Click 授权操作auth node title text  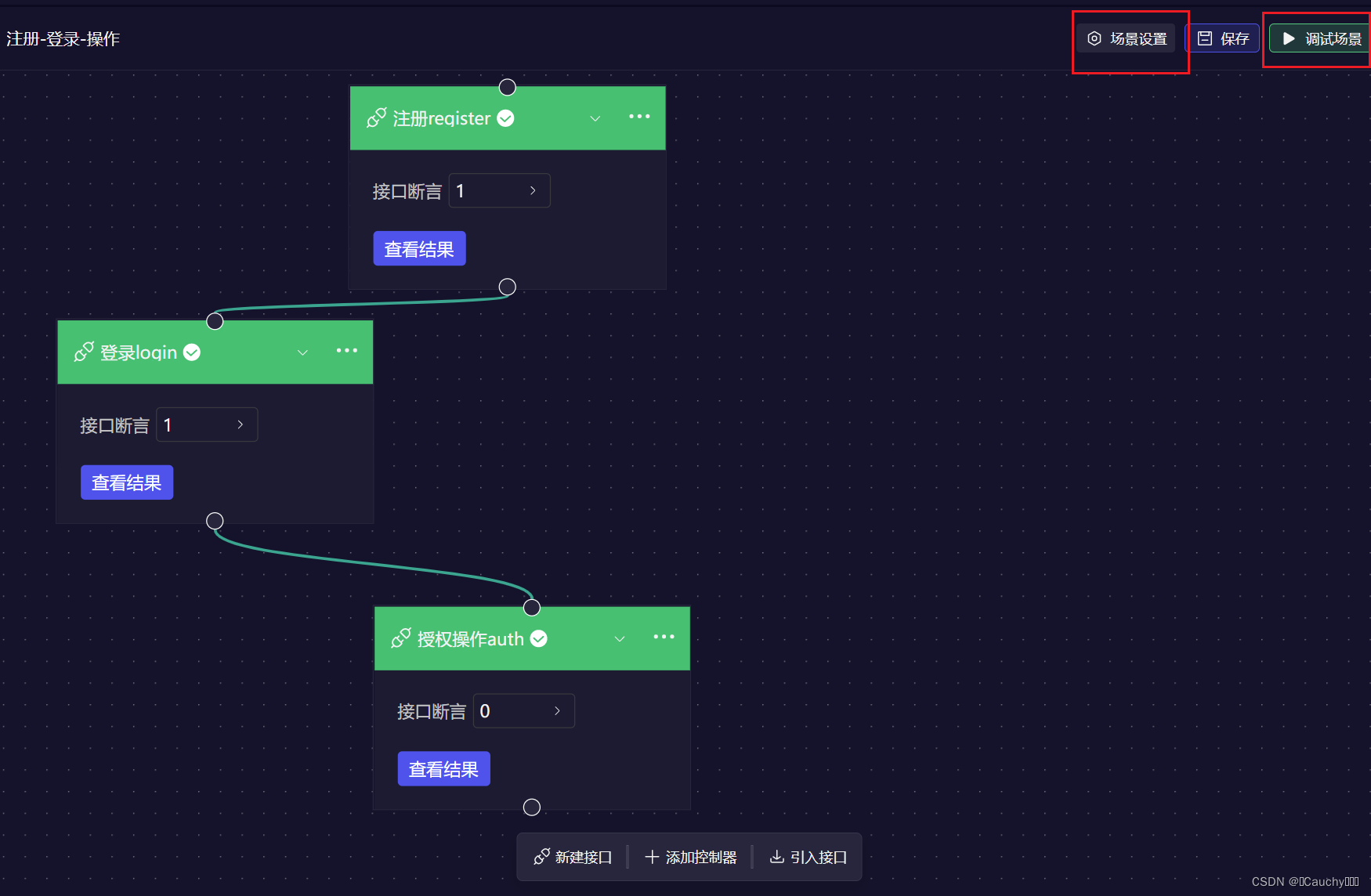(471, 639)
